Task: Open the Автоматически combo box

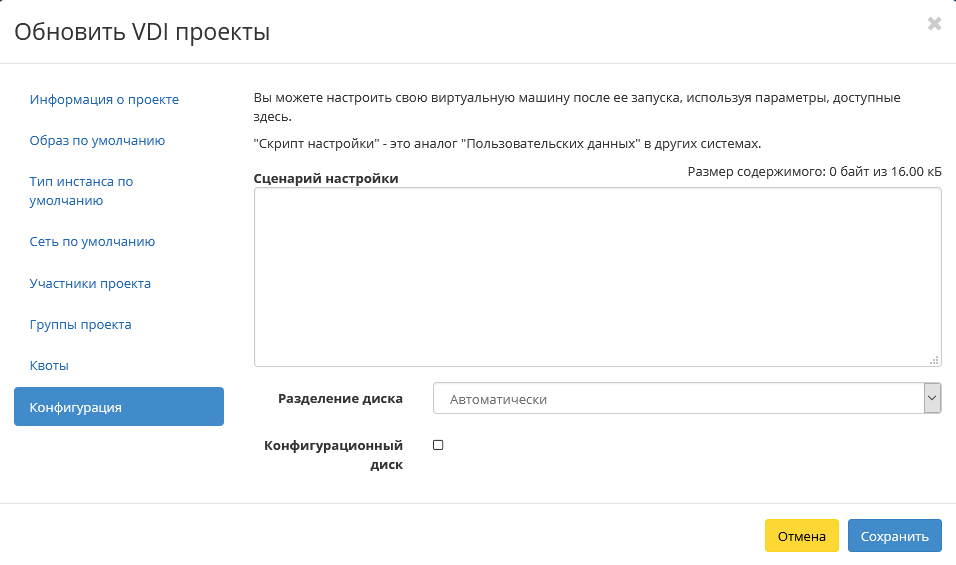Action: [687, 398]
